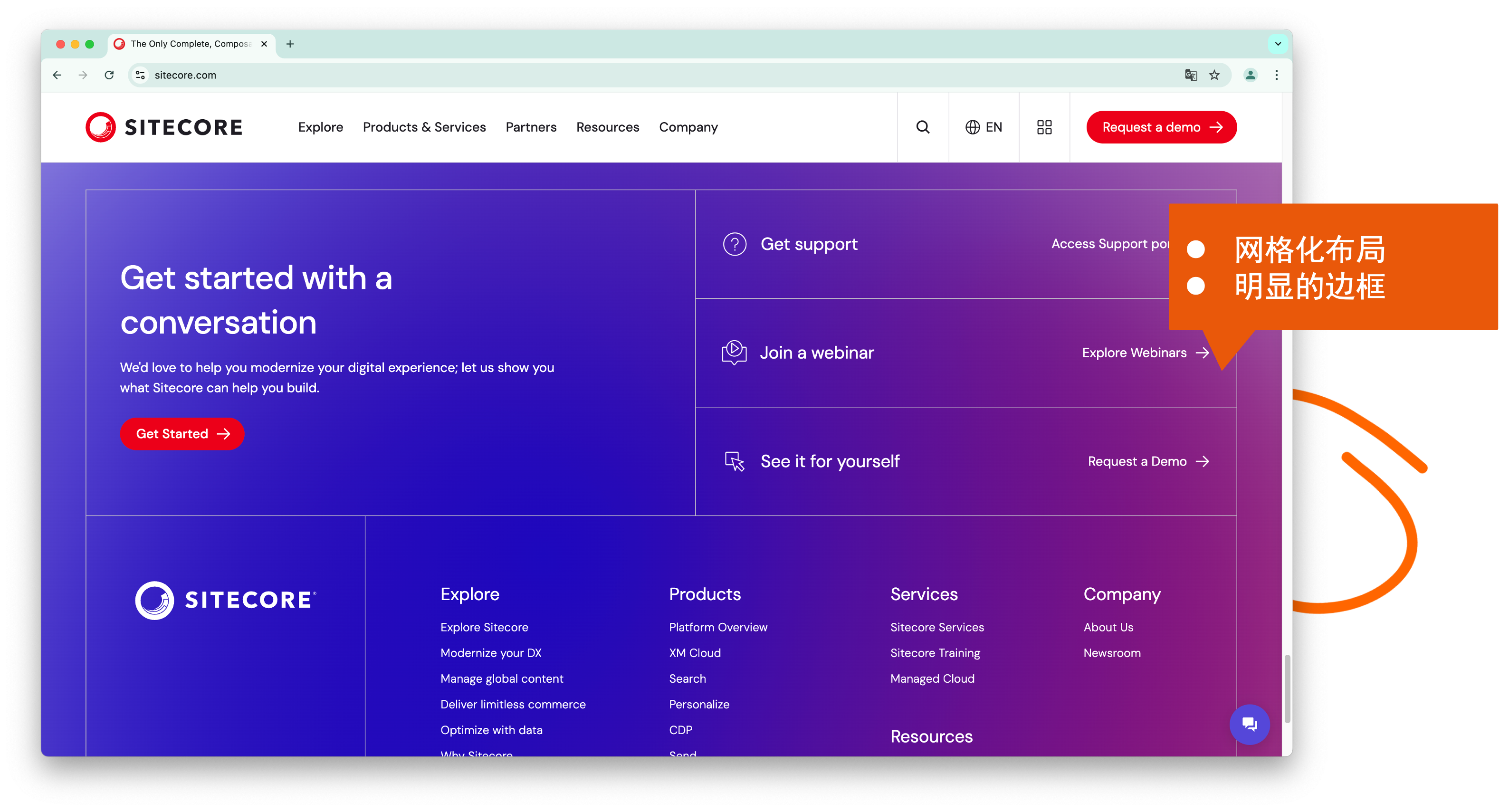Open the Platform Overview footer link
The width and height of the screenshot is (1509, 812).
click(x=717, y=627)
